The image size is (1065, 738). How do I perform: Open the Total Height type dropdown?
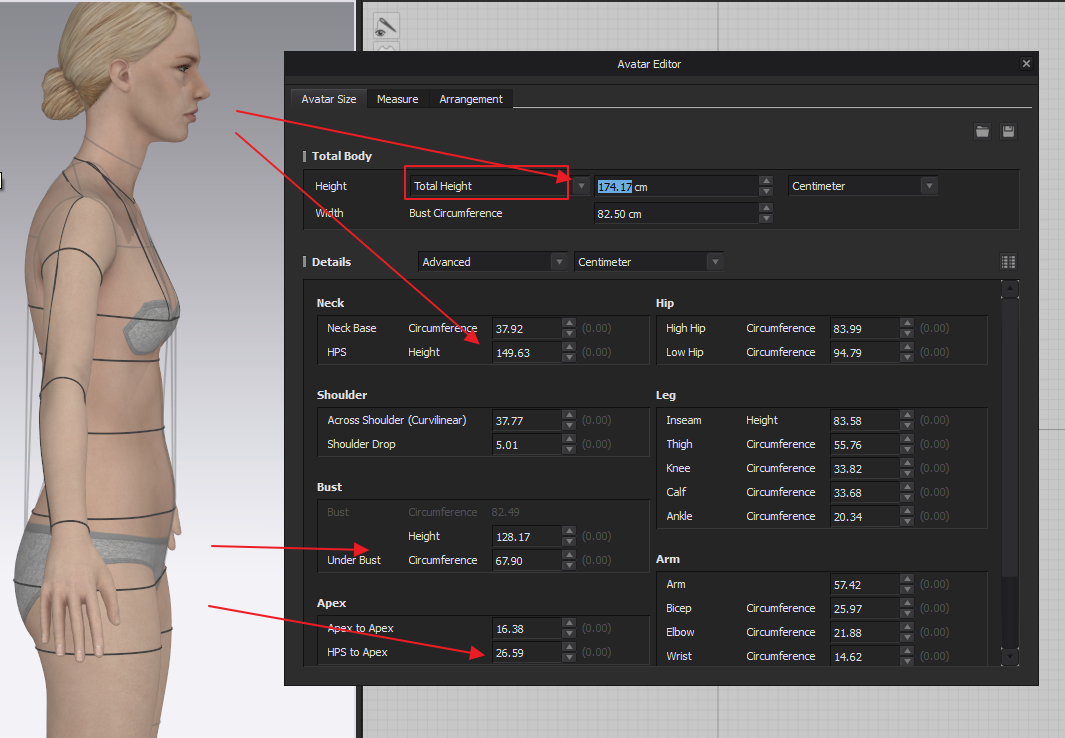click(x=499, y=185)
